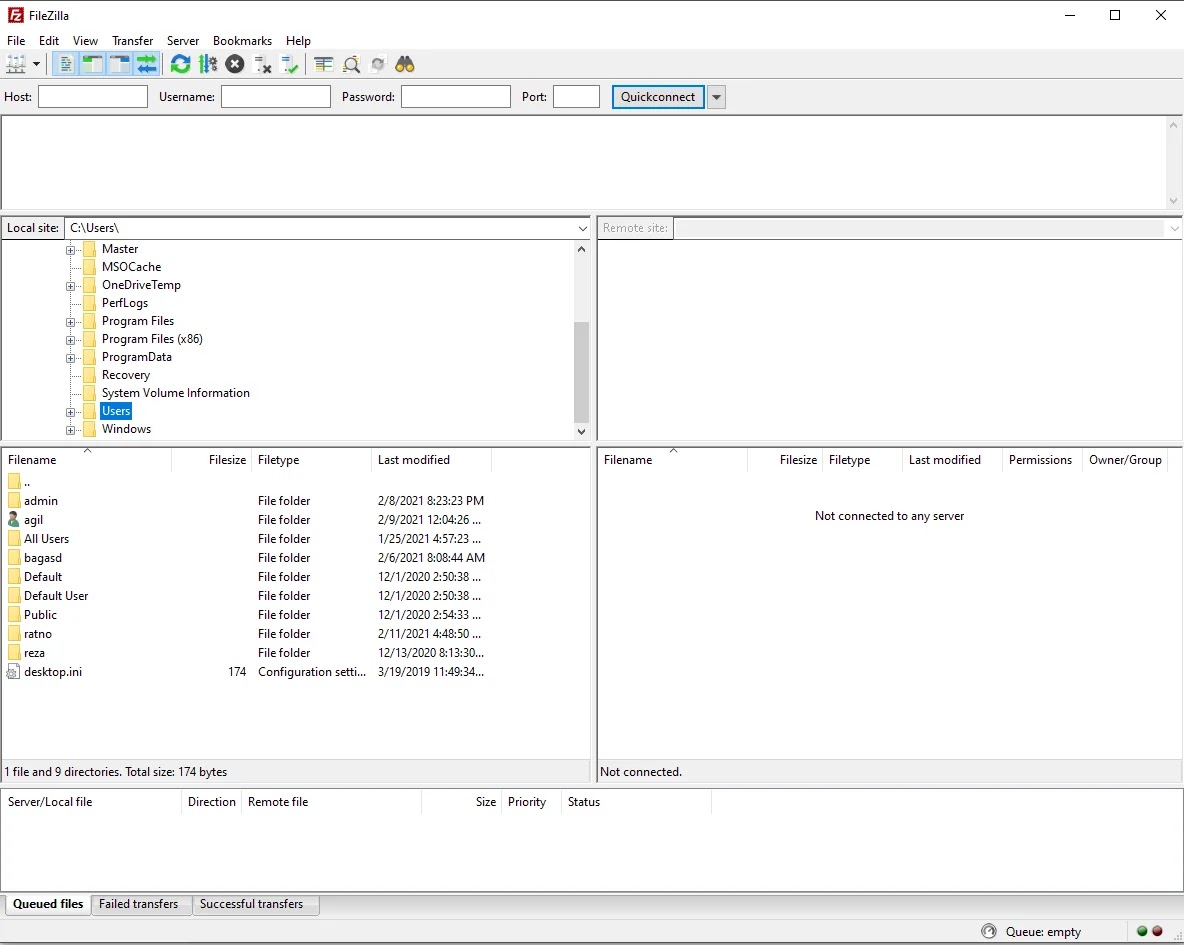Click the Username input field
Viewport: 1184px width, 945px height.
pos(276,97)
